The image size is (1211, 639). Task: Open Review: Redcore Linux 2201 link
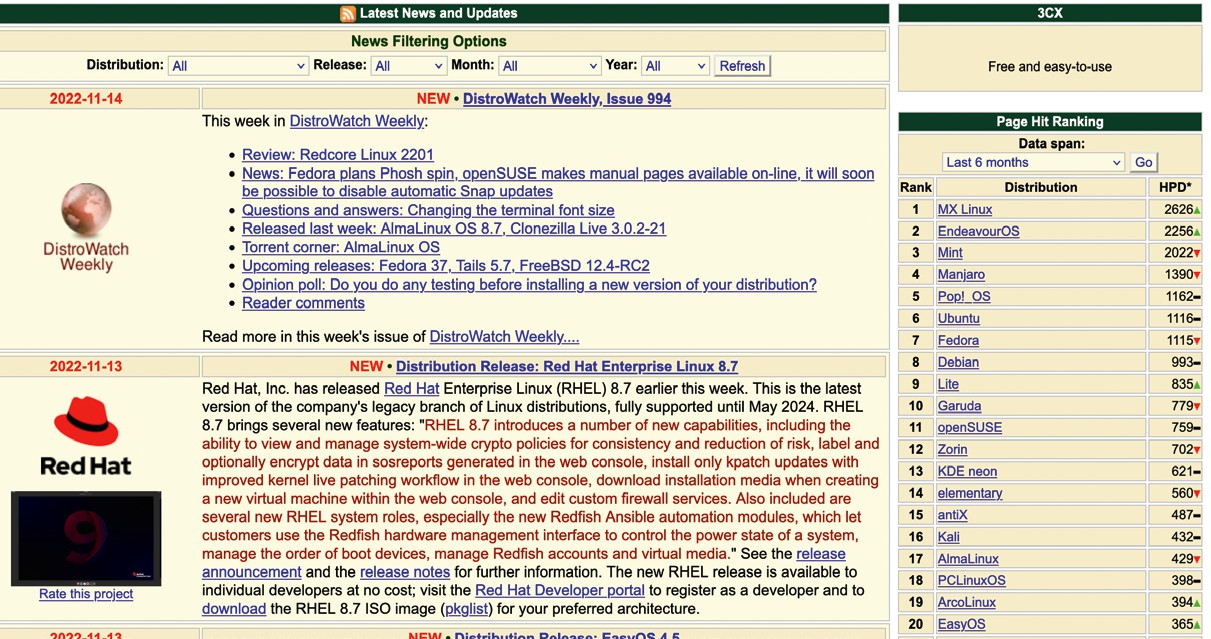point(338,155)
